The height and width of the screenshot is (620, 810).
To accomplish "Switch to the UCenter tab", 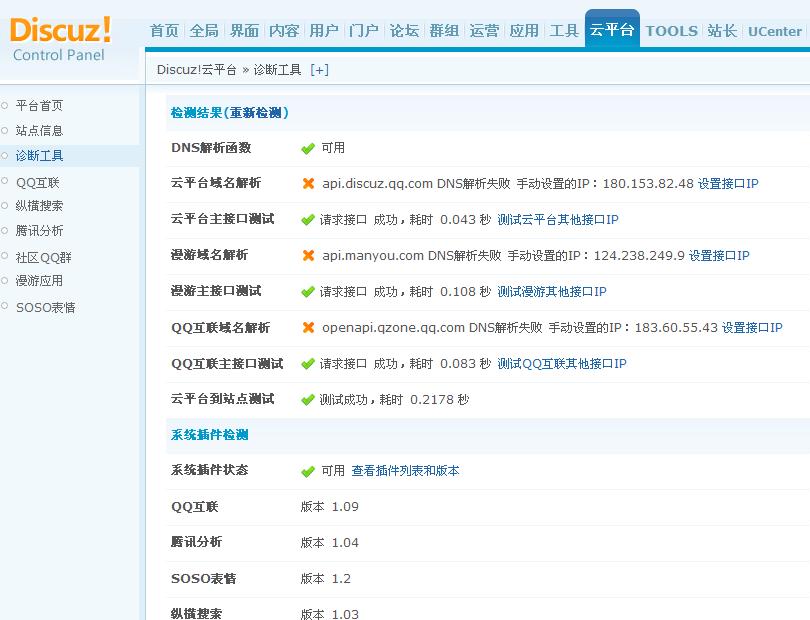I will tap(775, 31).
